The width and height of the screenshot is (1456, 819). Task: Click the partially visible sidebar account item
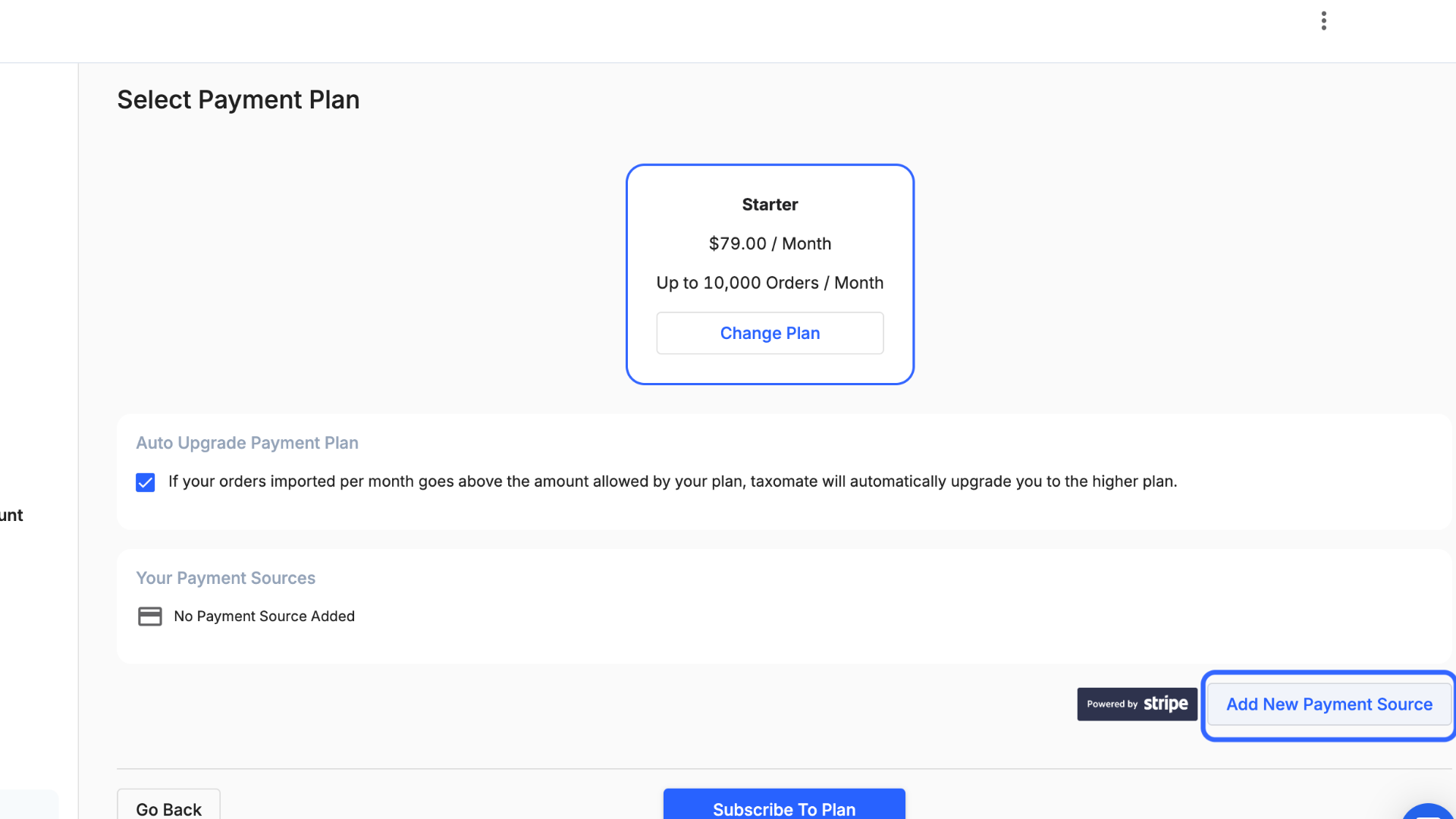(11, 516)
